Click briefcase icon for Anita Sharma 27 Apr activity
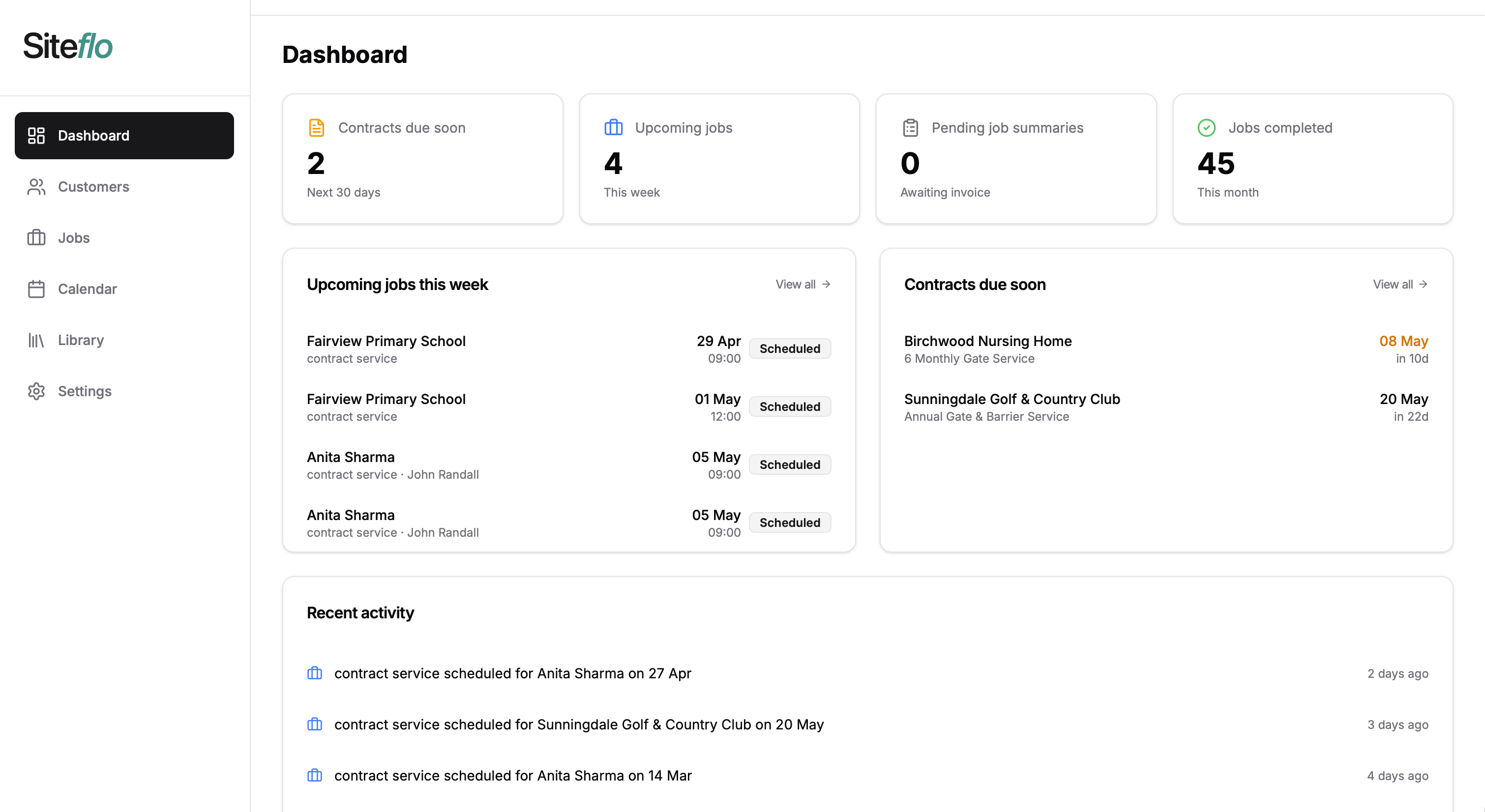The height and width of the screenshot is (812, 1485). point(315,673)
